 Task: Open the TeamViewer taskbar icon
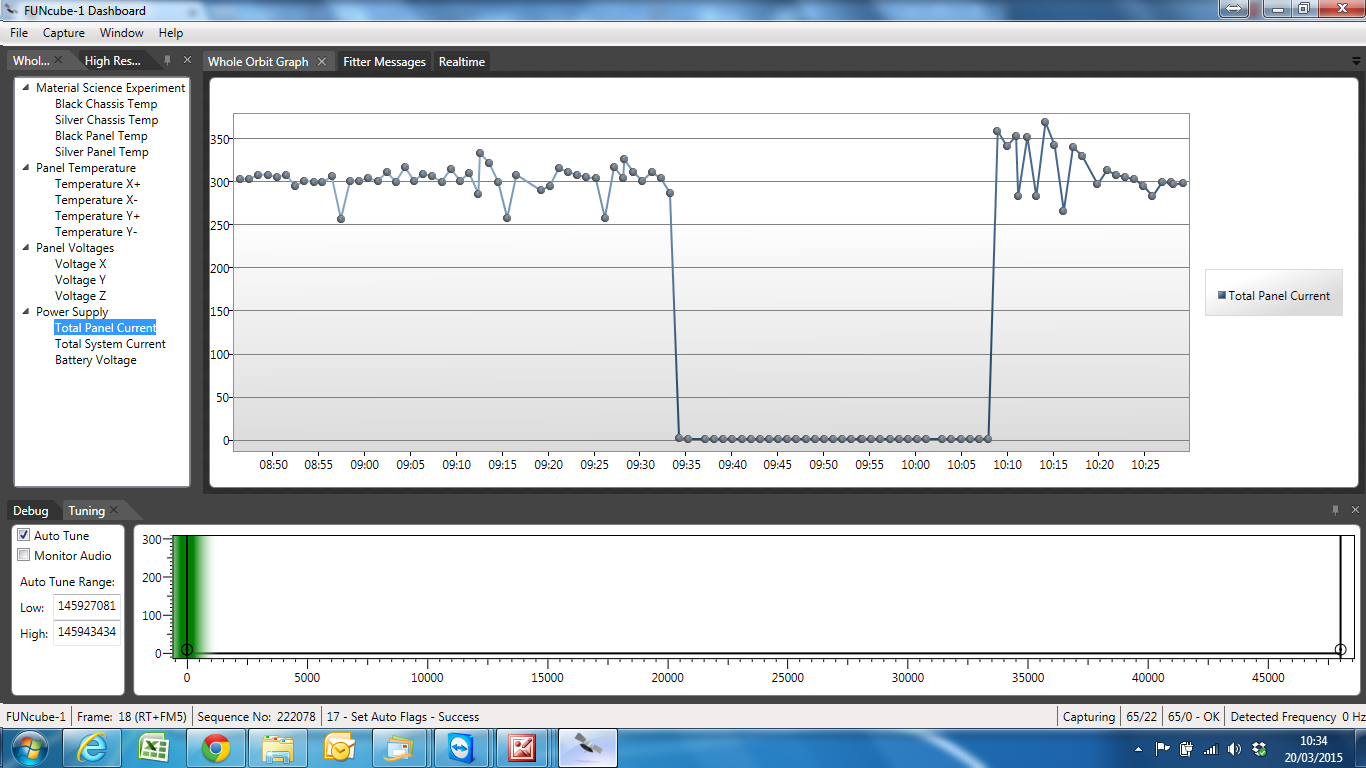462,747
